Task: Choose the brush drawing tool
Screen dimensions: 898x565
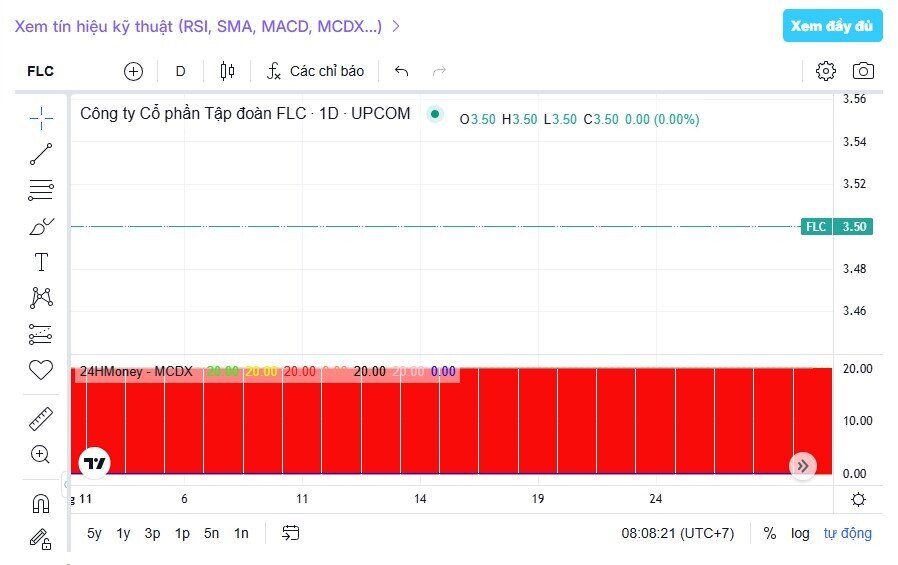Action: coord(41,227)
